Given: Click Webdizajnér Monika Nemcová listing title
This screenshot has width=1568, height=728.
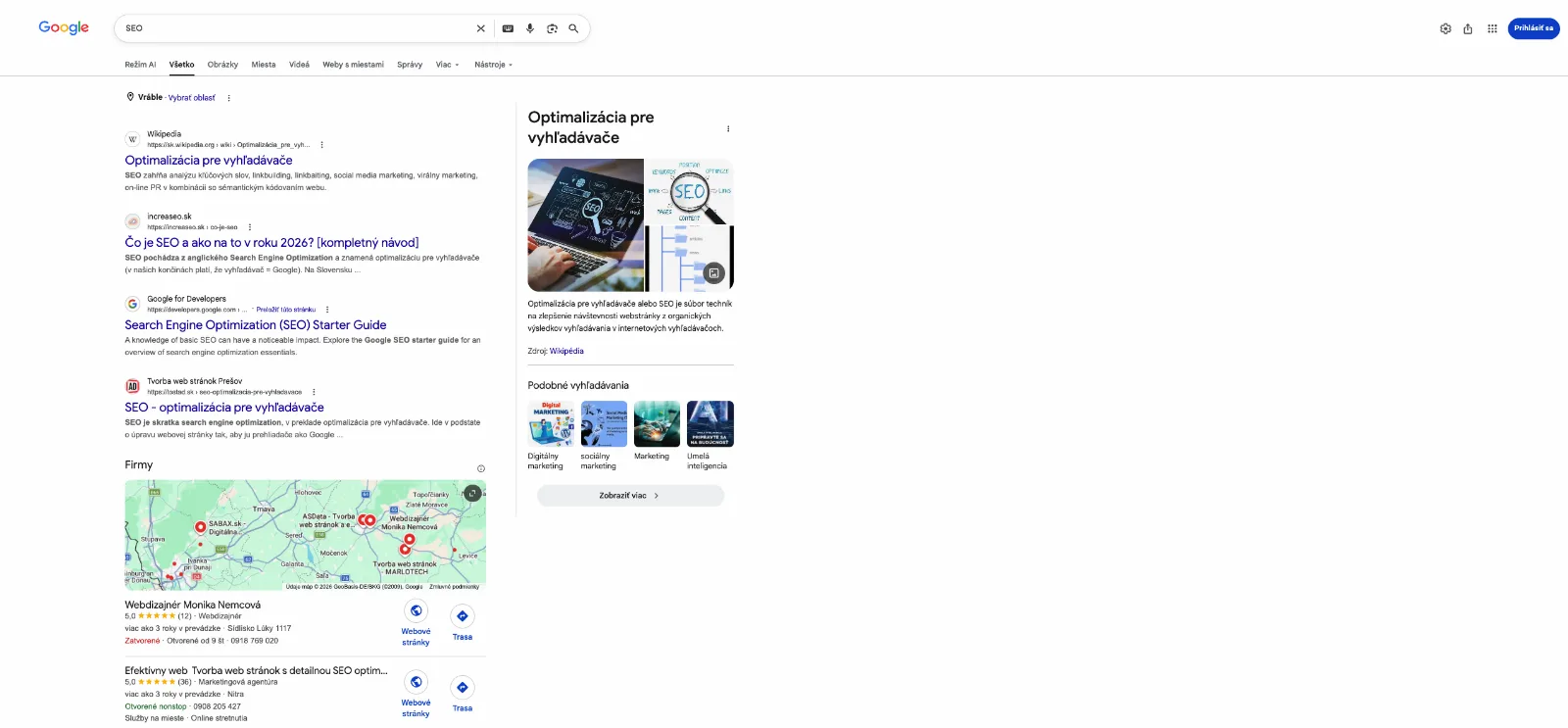Looking at the screenshot, I should click(193, 605).
